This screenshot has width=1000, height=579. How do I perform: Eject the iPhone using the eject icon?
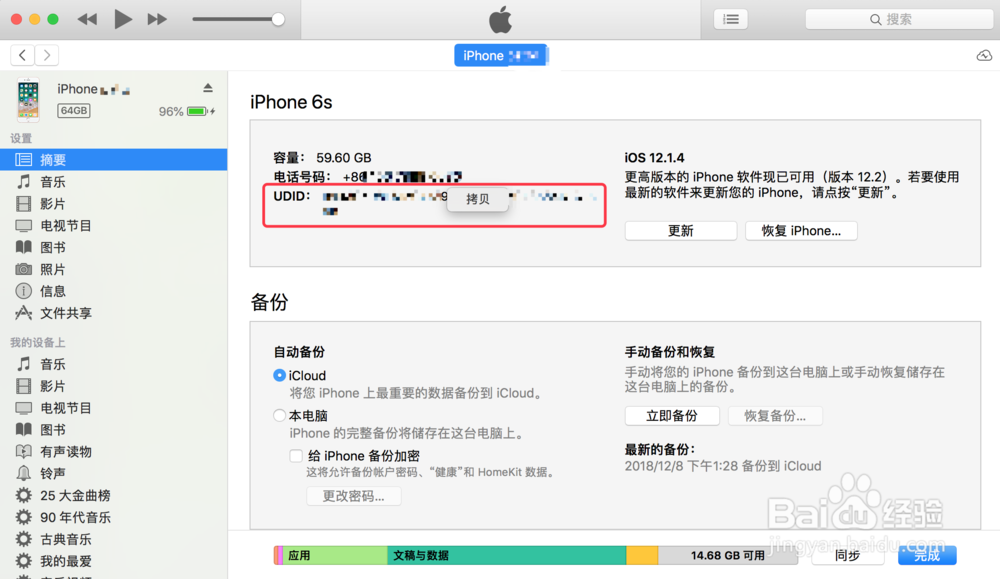[208, 87]
